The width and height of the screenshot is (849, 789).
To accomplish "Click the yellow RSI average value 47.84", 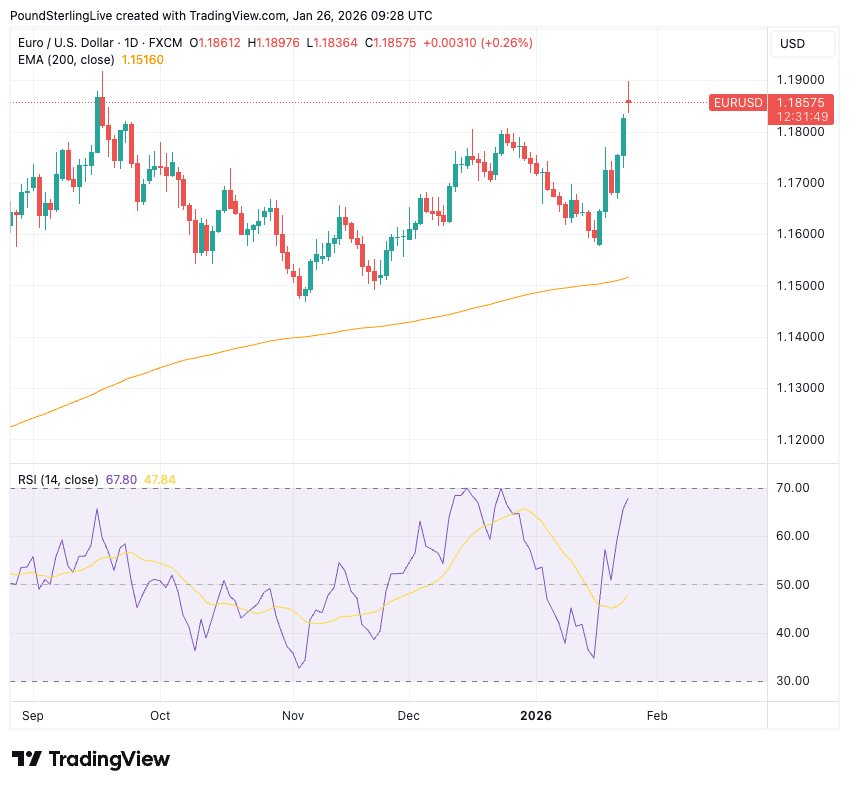I will coord(160,480).
